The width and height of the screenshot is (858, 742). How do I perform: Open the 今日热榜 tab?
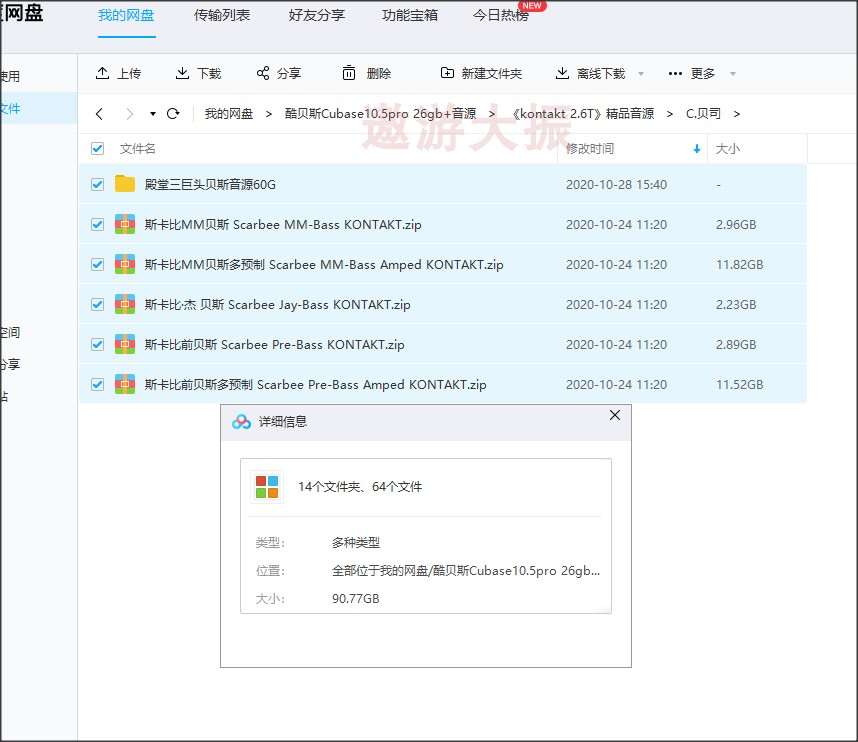coord(501,15)
